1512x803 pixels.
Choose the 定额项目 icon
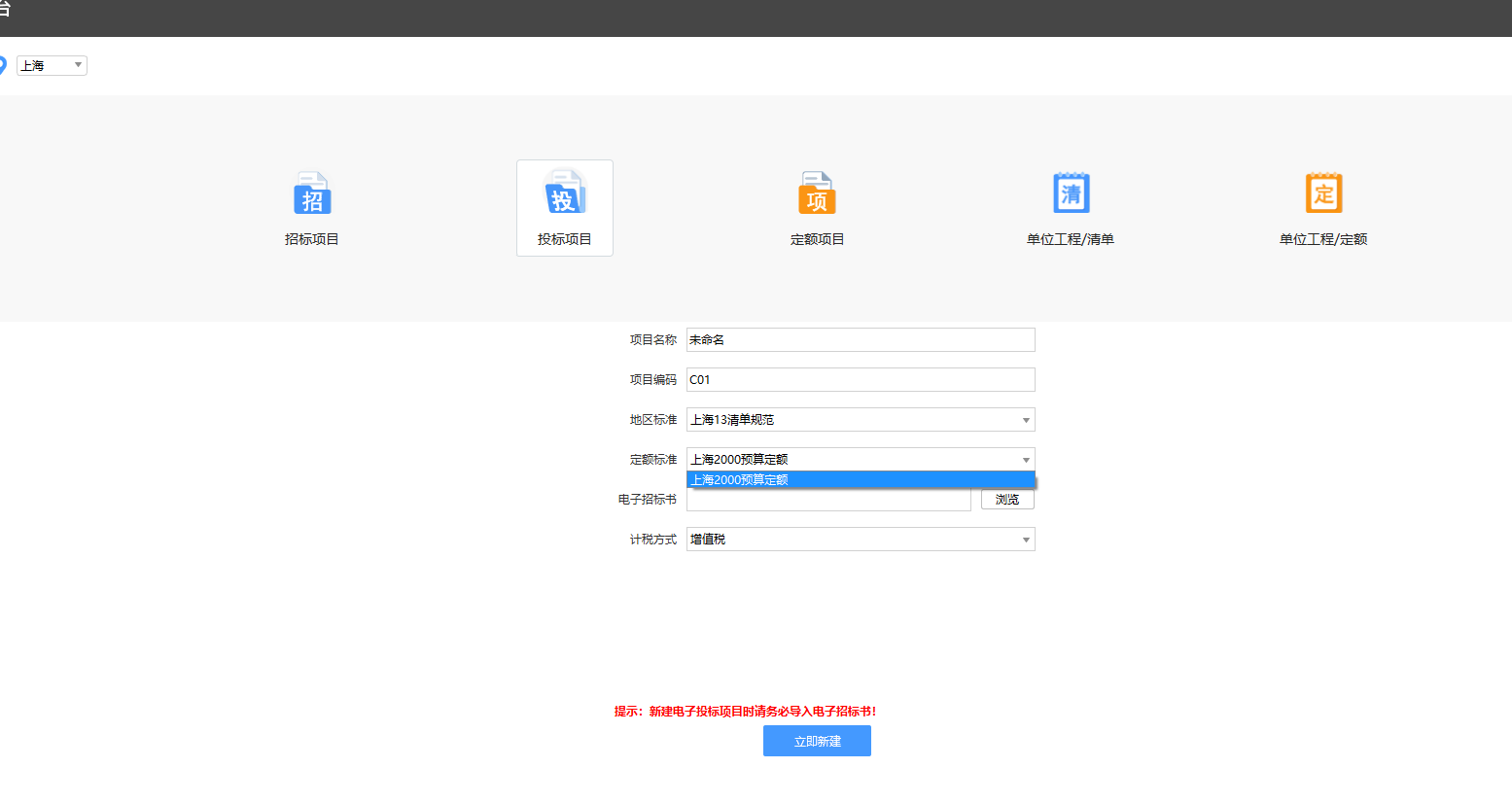point(818,193)
